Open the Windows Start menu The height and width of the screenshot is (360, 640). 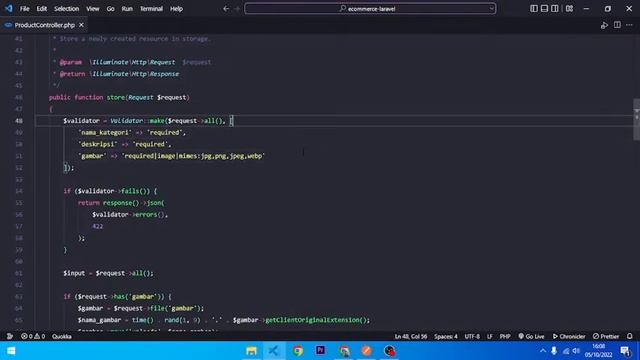point(11,351)
